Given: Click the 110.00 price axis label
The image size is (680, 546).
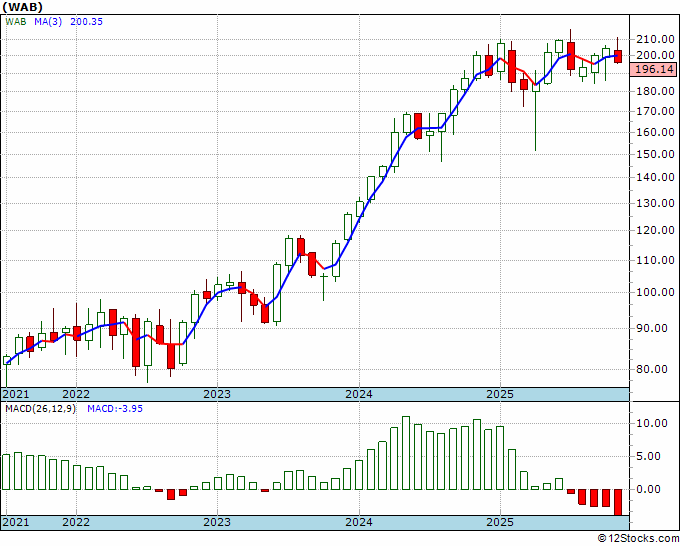Looking at the screenshot, I should tap(655, 261).
